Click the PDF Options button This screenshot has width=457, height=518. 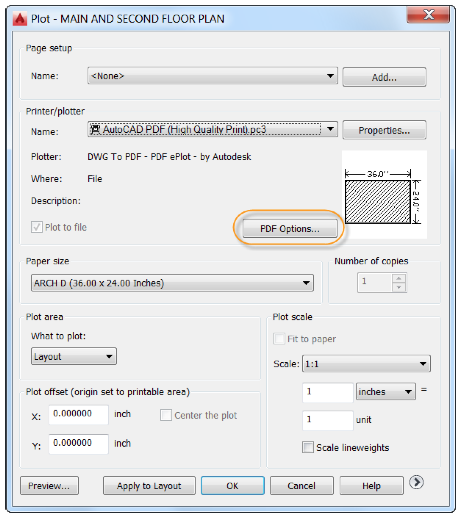tap(290, 229)
